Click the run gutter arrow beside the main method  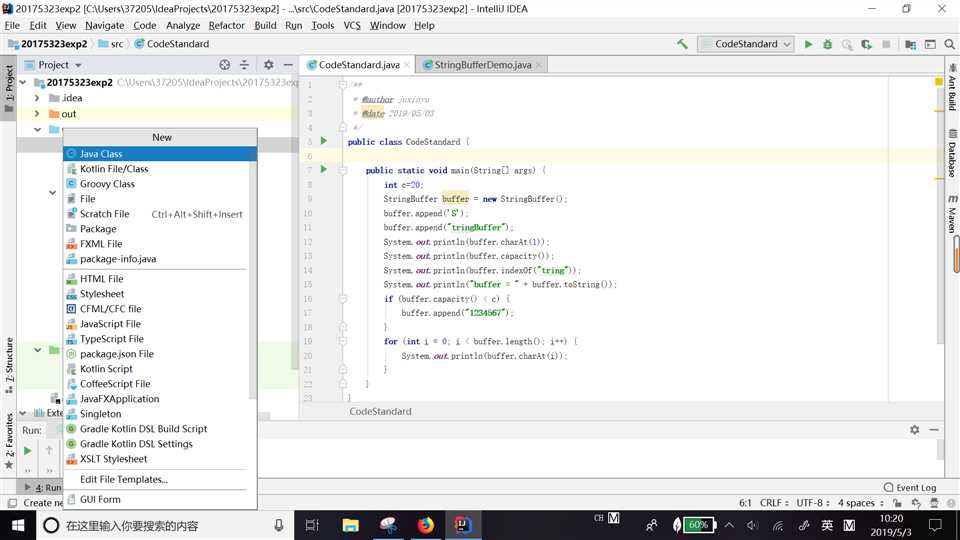pos(324,169)
